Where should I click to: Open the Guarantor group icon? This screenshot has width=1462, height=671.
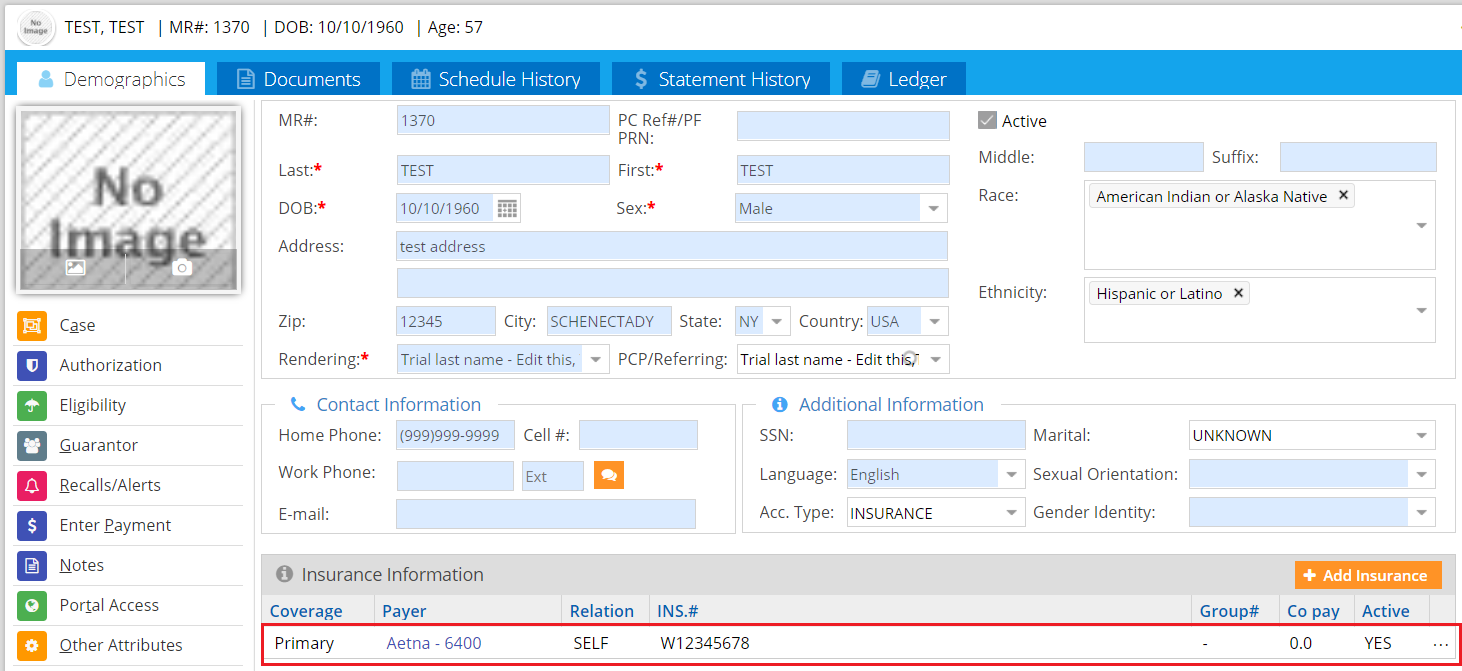pyautogui.click(x=32, y=446)
